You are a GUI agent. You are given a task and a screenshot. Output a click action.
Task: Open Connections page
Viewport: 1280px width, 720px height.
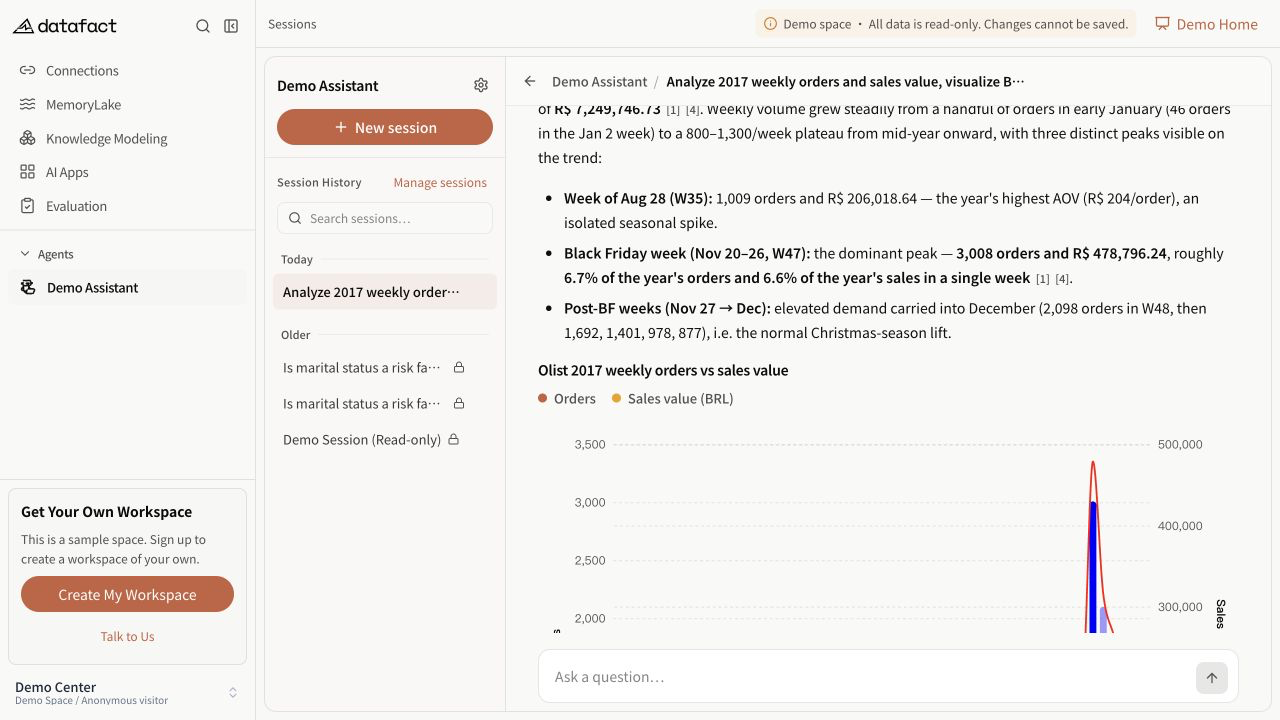128,71
